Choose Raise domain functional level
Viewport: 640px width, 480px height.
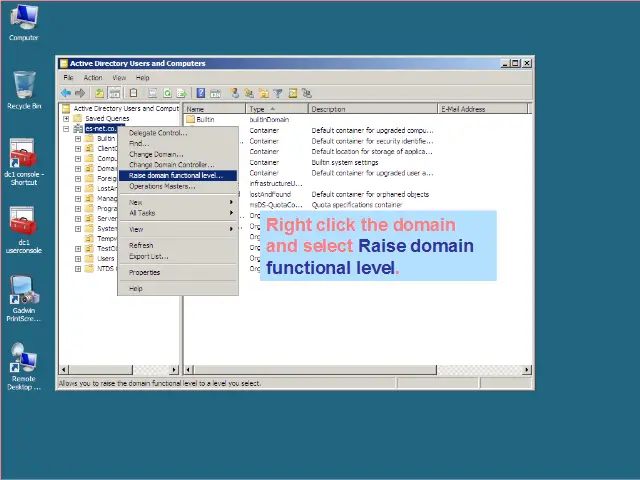[178, 176]
